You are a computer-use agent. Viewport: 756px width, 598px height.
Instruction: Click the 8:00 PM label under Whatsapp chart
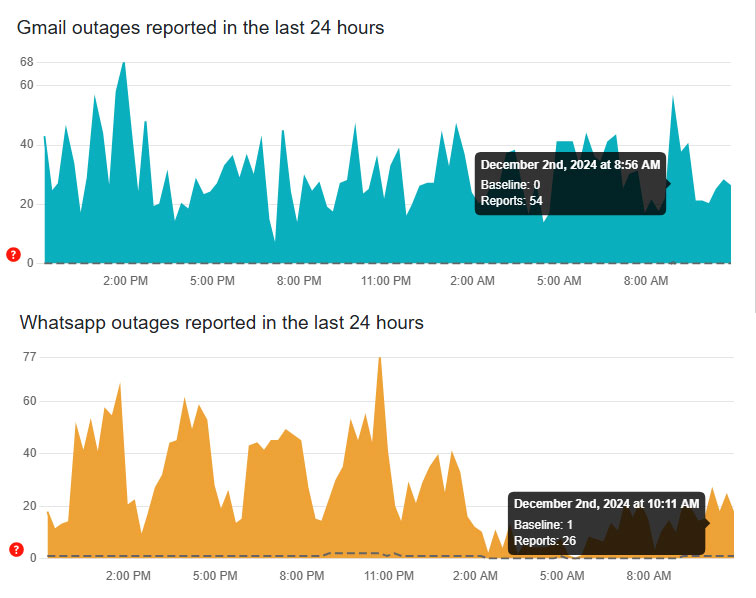click(x=302, y=575)
